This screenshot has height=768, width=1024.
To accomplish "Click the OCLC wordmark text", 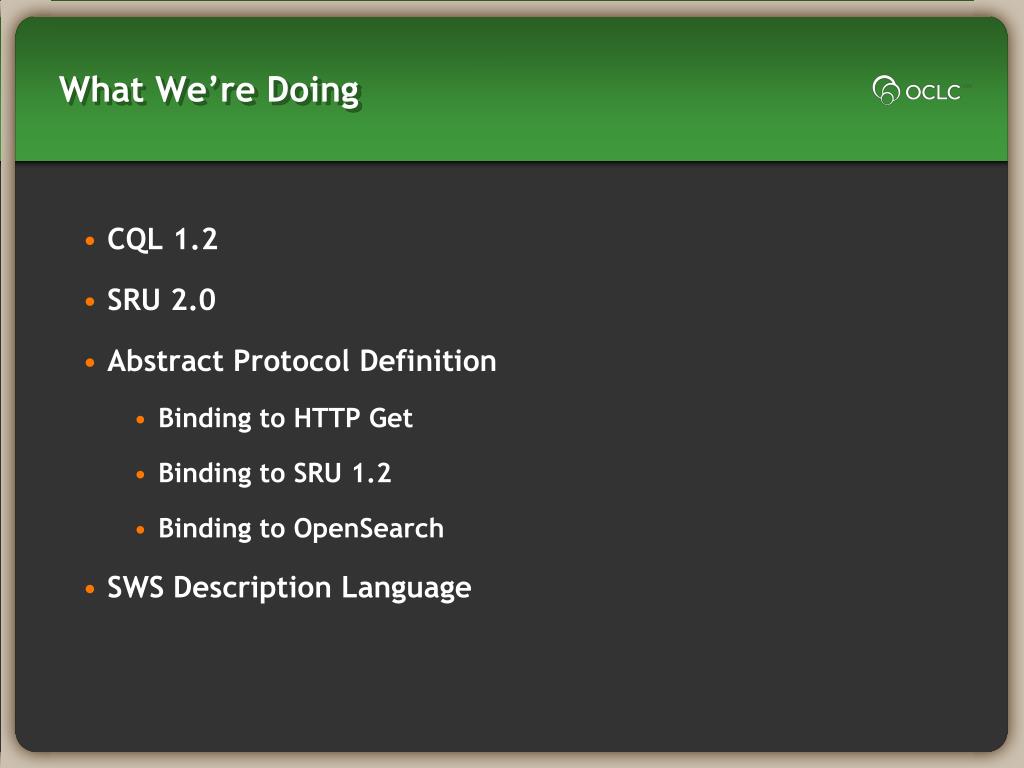I will 933,92.
